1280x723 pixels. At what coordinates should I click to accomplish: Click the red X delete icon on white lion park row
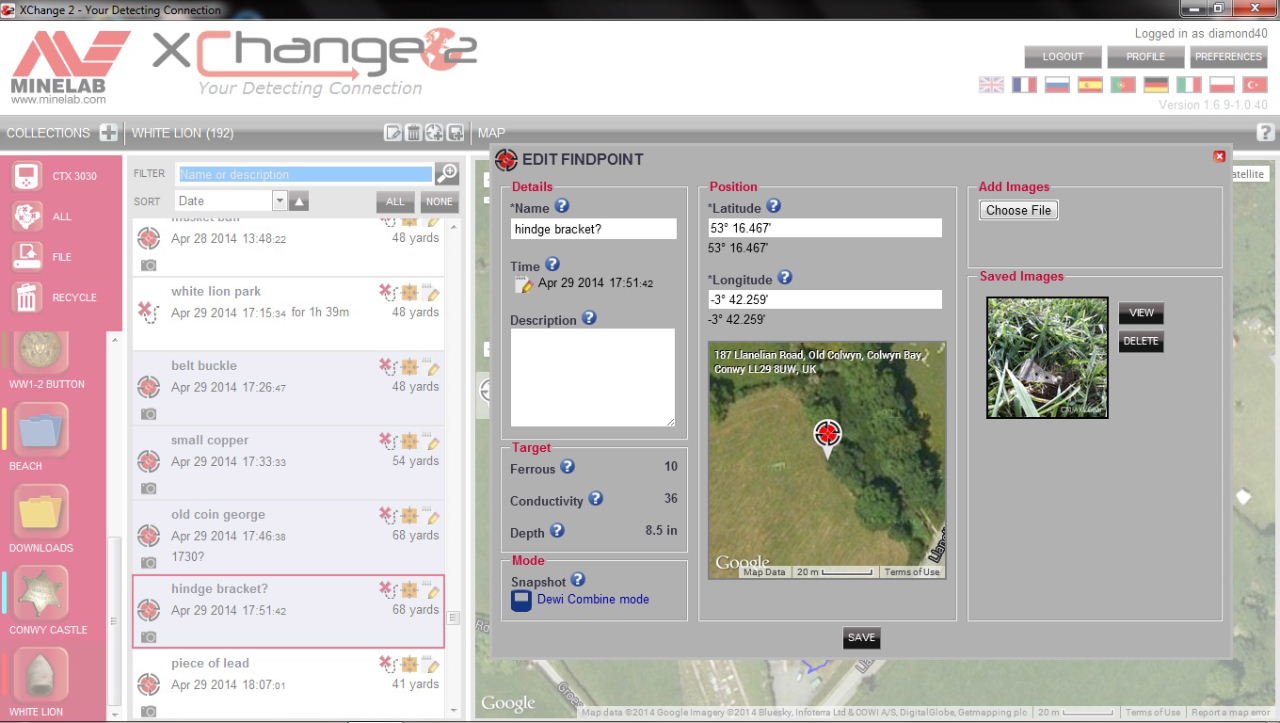pyautogui.click(x=388, y=292)
